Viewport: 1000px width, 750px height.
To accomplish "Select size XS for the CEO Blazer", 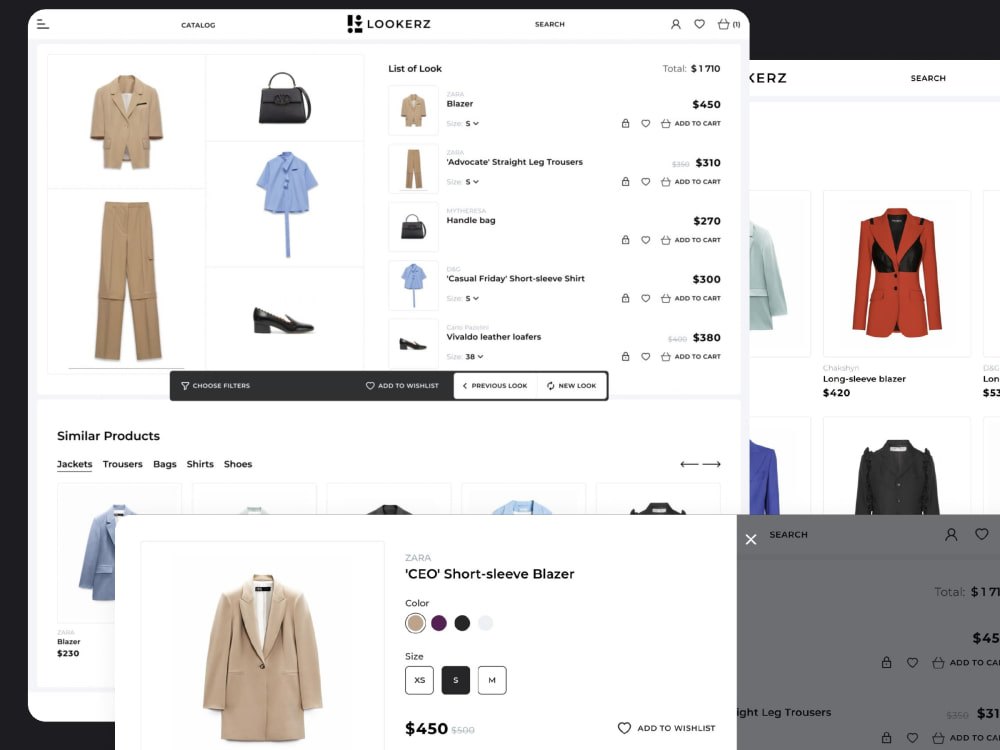I will pos(420,680).
